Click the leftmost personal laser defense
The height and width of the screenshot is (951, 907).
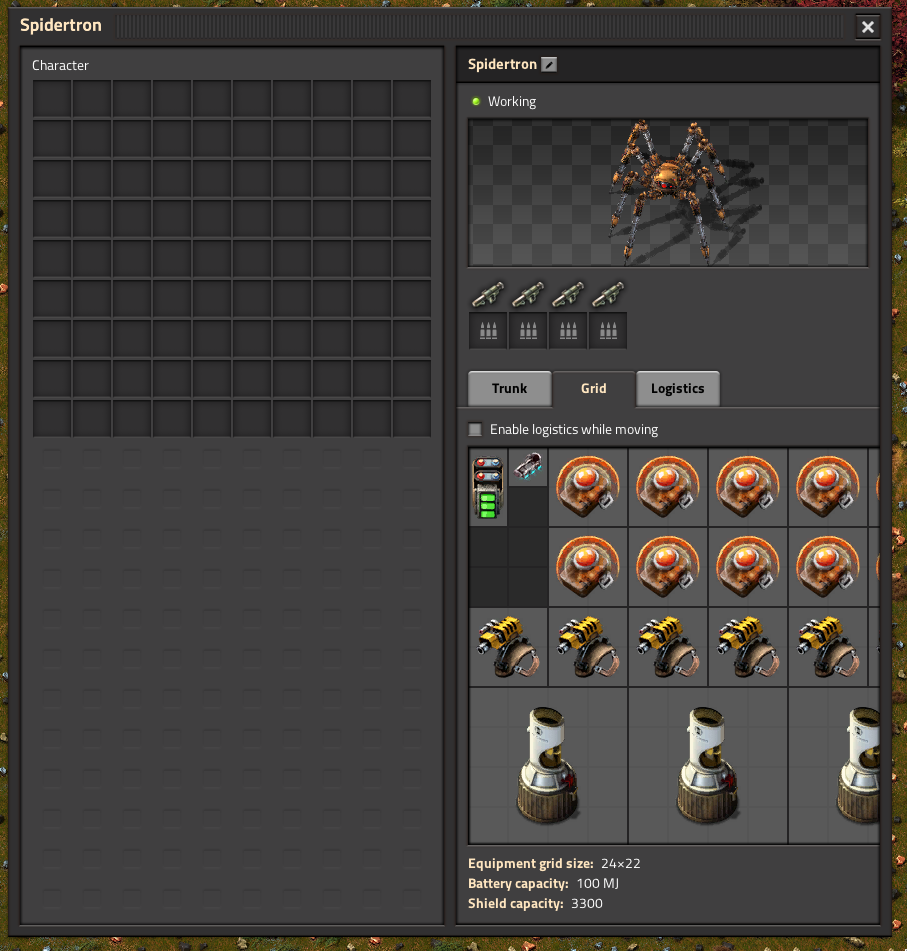pyautogui.click(x=508, y=647)
